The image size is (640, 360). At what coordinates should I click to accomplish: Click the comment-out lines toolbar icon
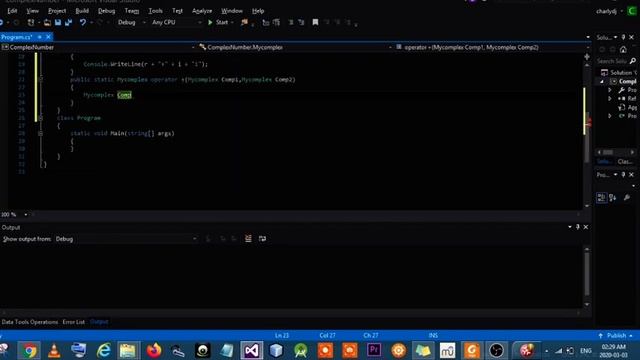point(291,22)
